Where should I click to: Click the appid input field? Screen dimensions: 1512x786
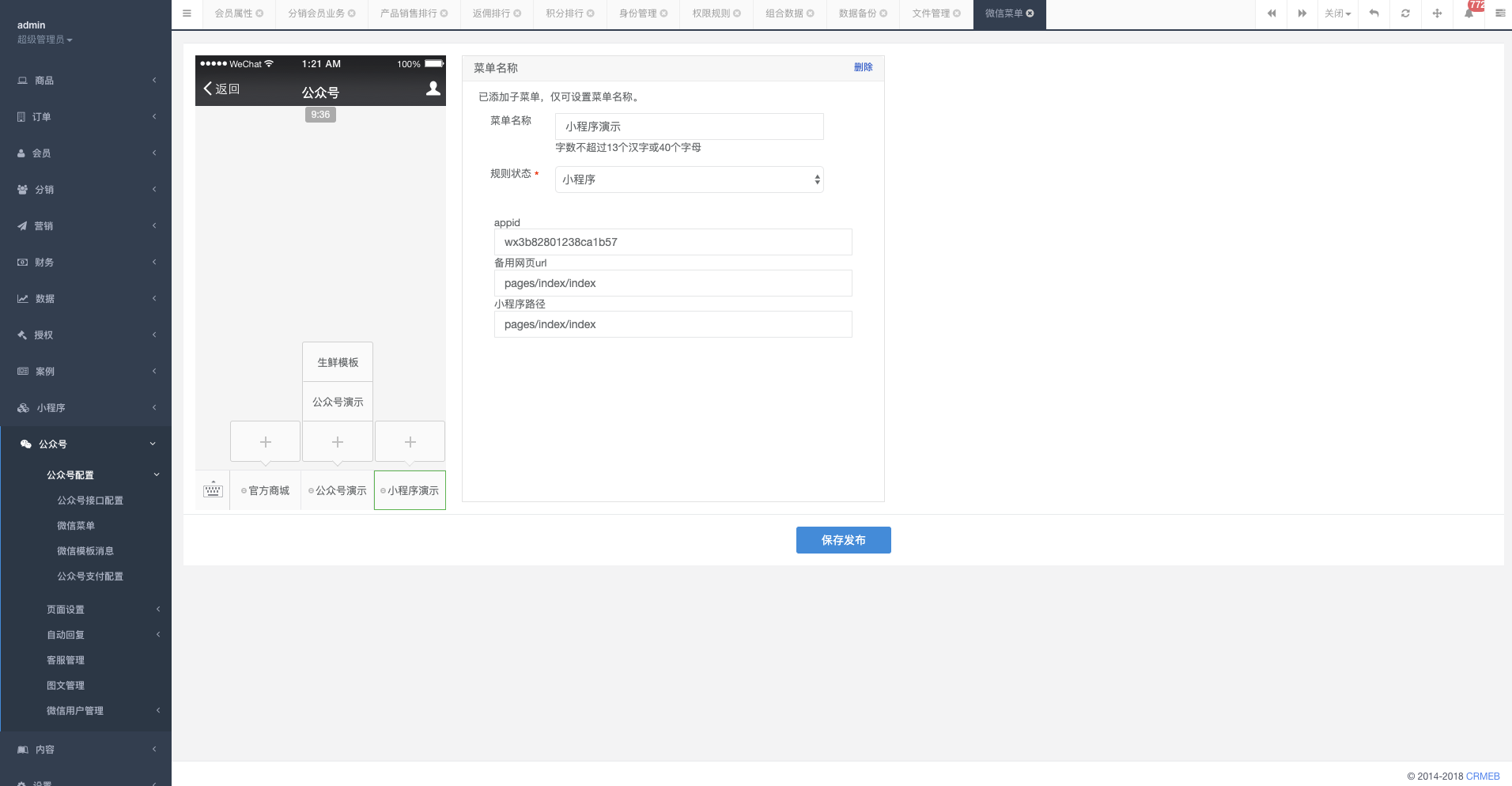[x=672, y=242]
